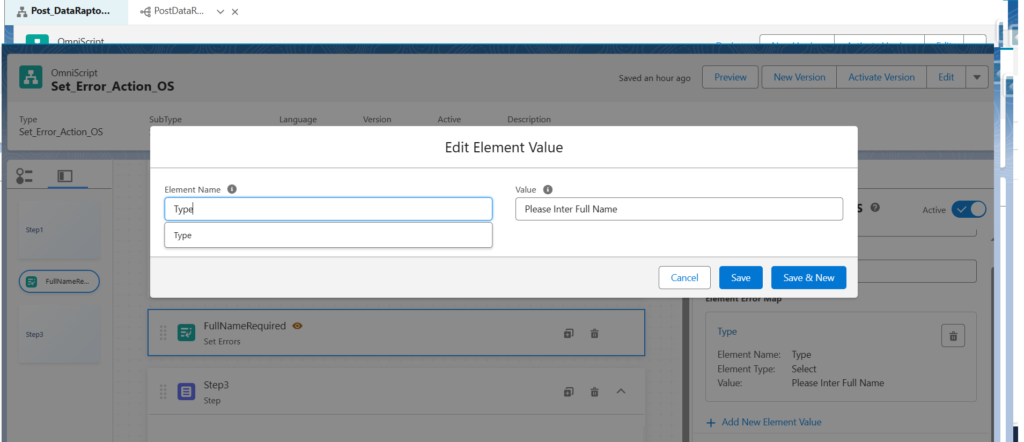Choose the Type suggestion from the dropdown
Screen dimensions: 1024x442
point(328,235)
